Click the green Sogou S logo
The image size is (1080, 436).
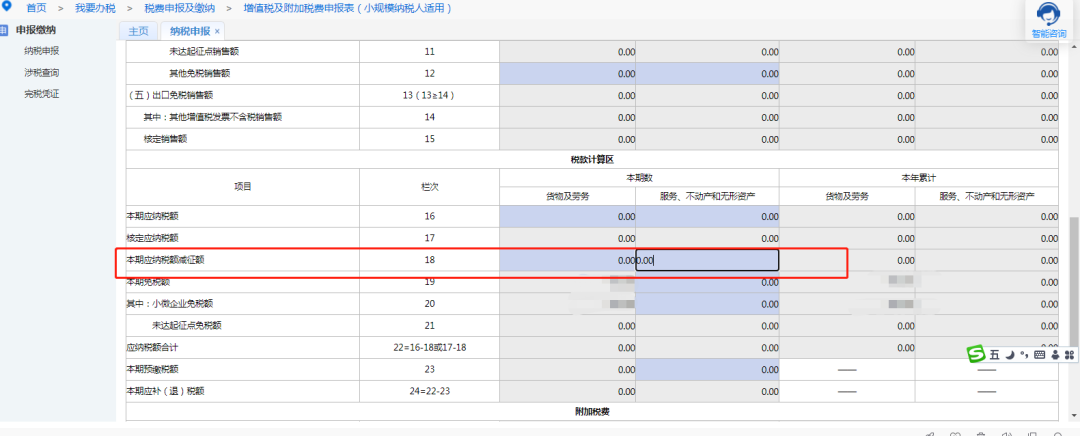pos(975,354)
